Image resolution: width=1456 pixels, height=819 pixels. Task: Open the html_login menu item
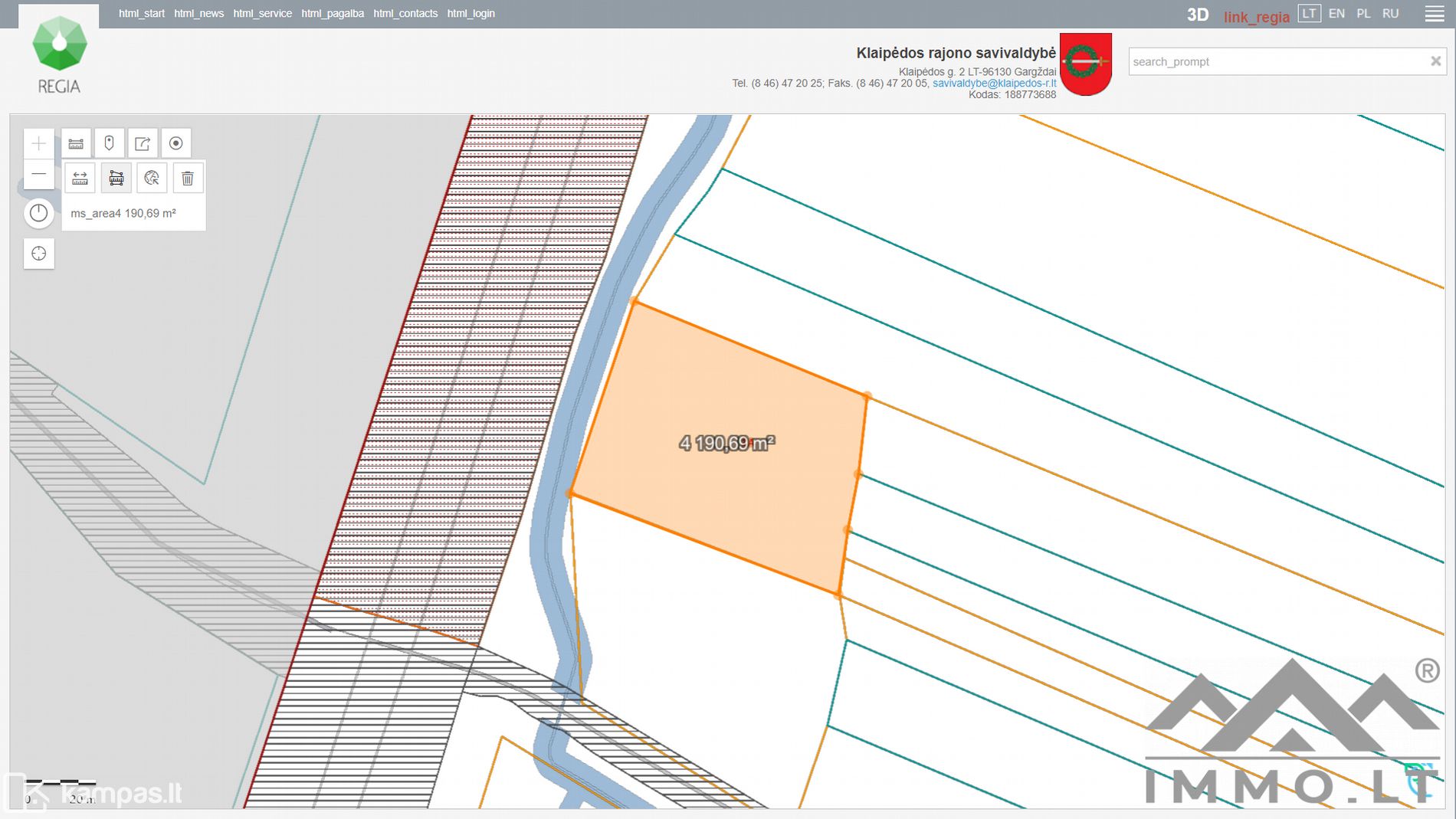(471, 14)
